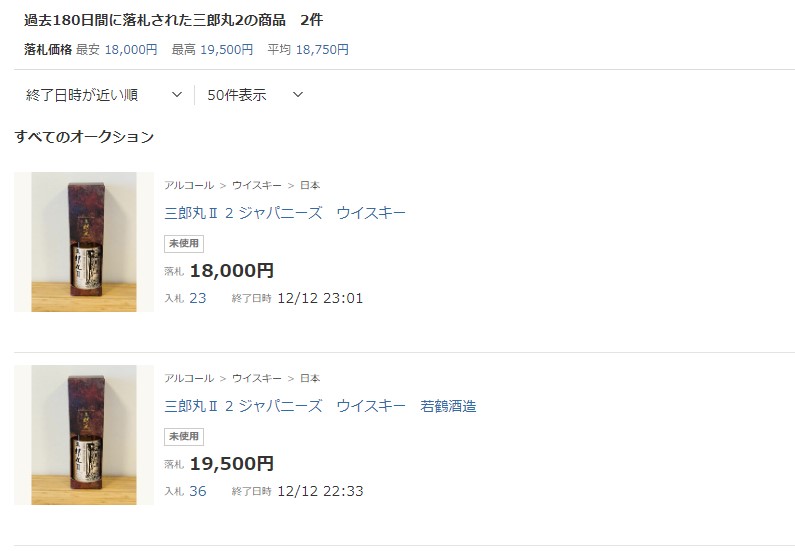This screenshot has height=560, width=795.
Task: Click the chevron next to 50件表示
Action: [x=298, y=94]
